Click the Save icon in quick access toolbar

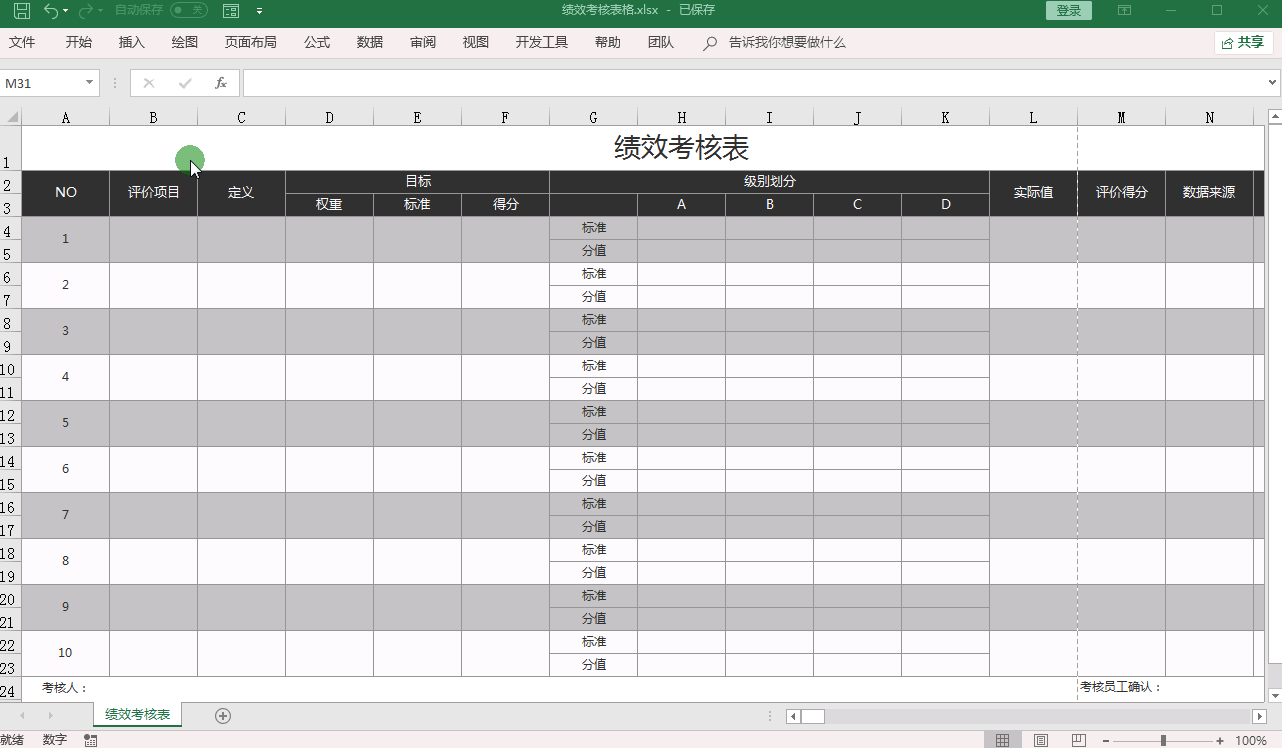[21, 11]
